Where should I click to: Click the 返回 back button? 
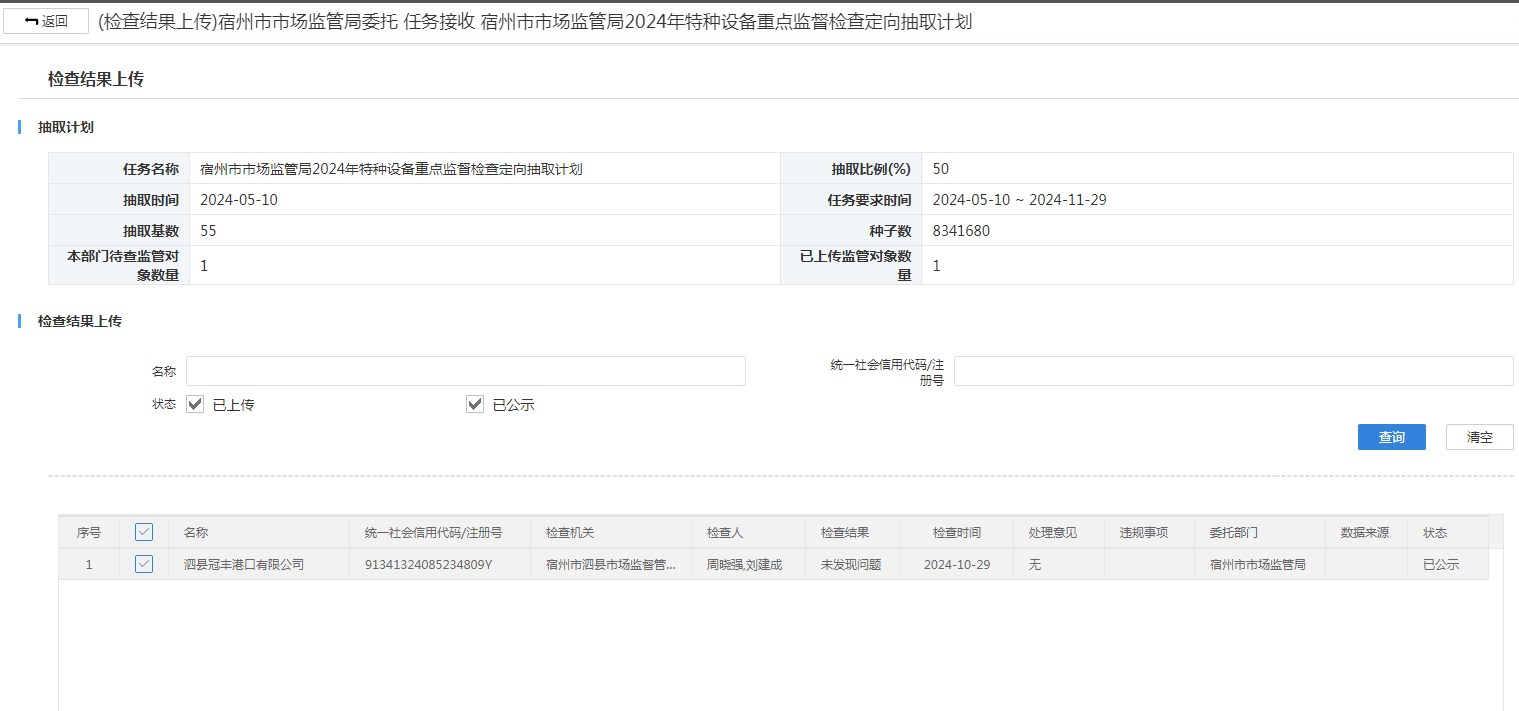tap(46, 22)
